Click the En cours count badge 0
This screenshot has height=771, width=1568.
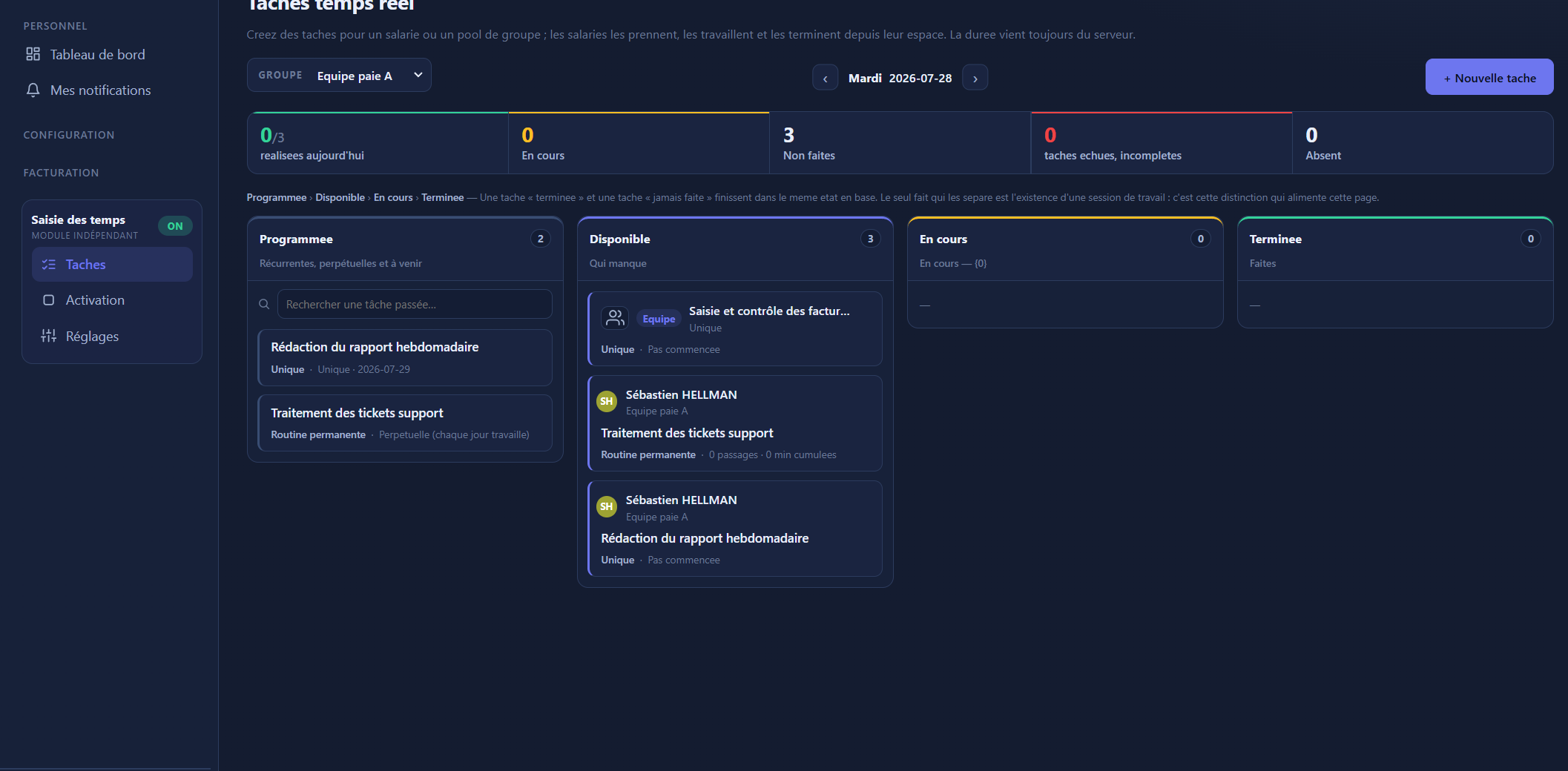(x=1201, y=239)
